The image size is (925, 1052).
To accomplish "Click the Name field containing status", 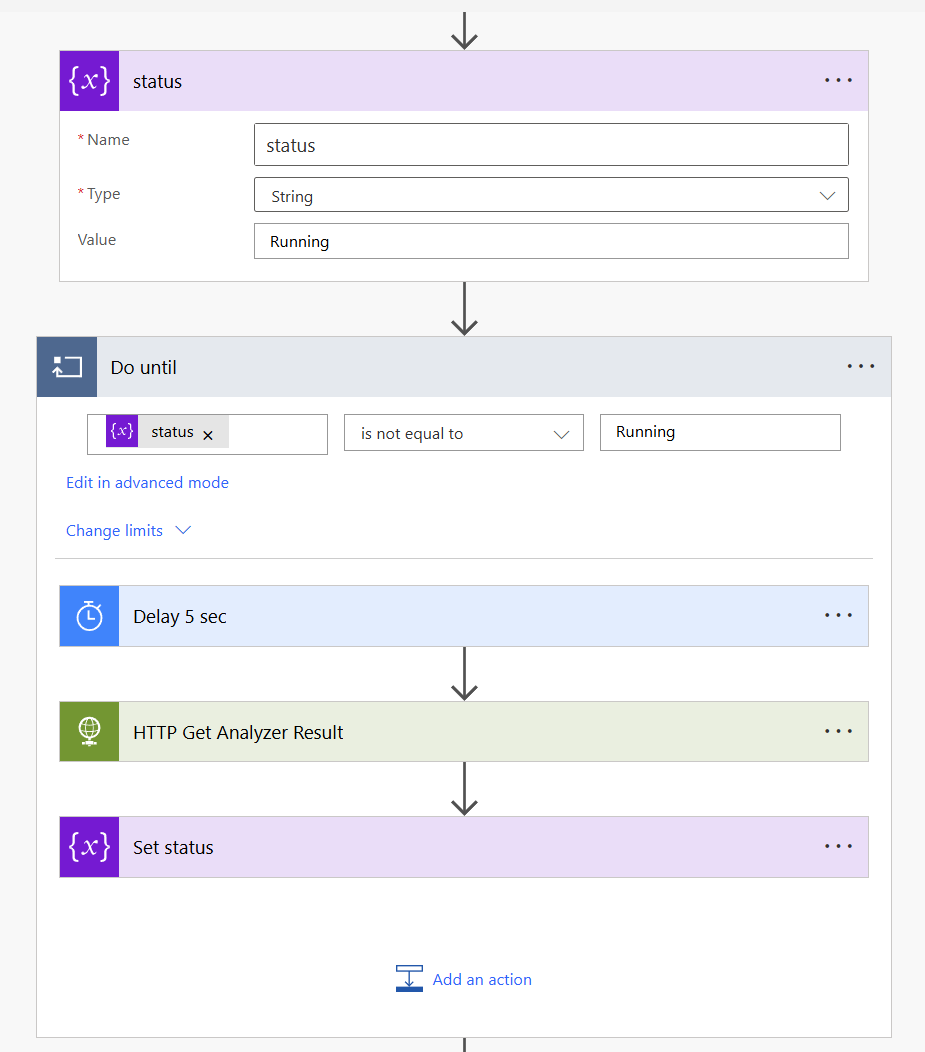I will click(551, 144).
